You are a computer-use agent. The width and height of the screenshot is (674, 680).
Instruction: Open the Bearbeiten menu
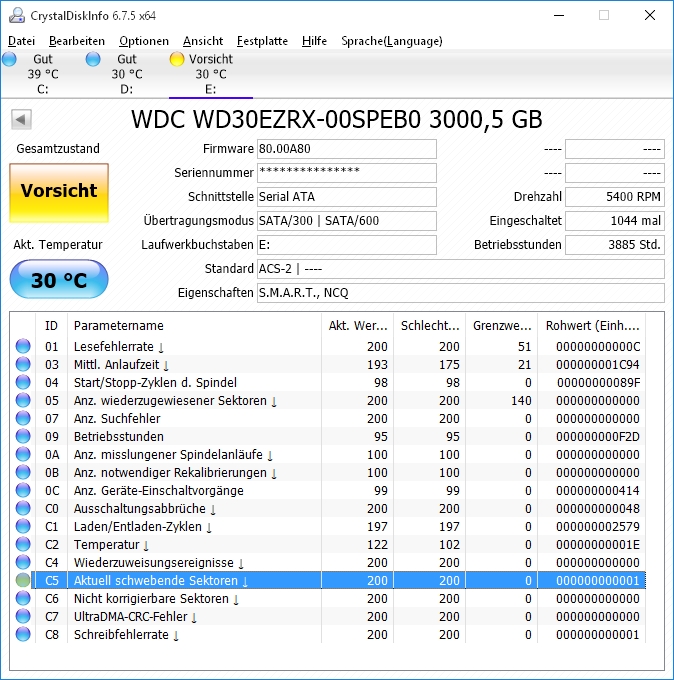tap(77, 41)
